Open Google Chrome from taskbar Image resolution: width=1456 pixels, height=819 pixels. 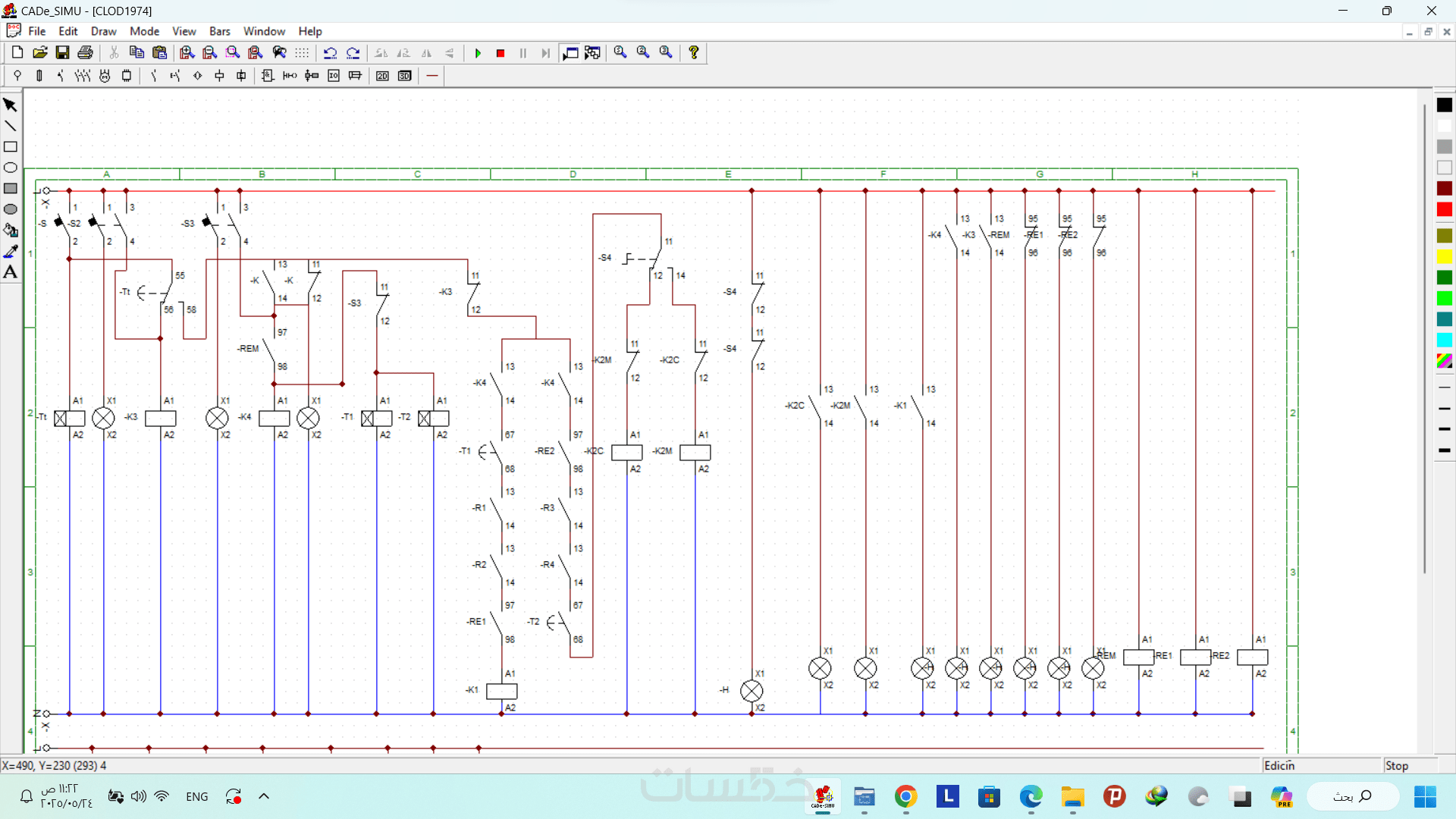pyautogui.click(x=905, y=796)
